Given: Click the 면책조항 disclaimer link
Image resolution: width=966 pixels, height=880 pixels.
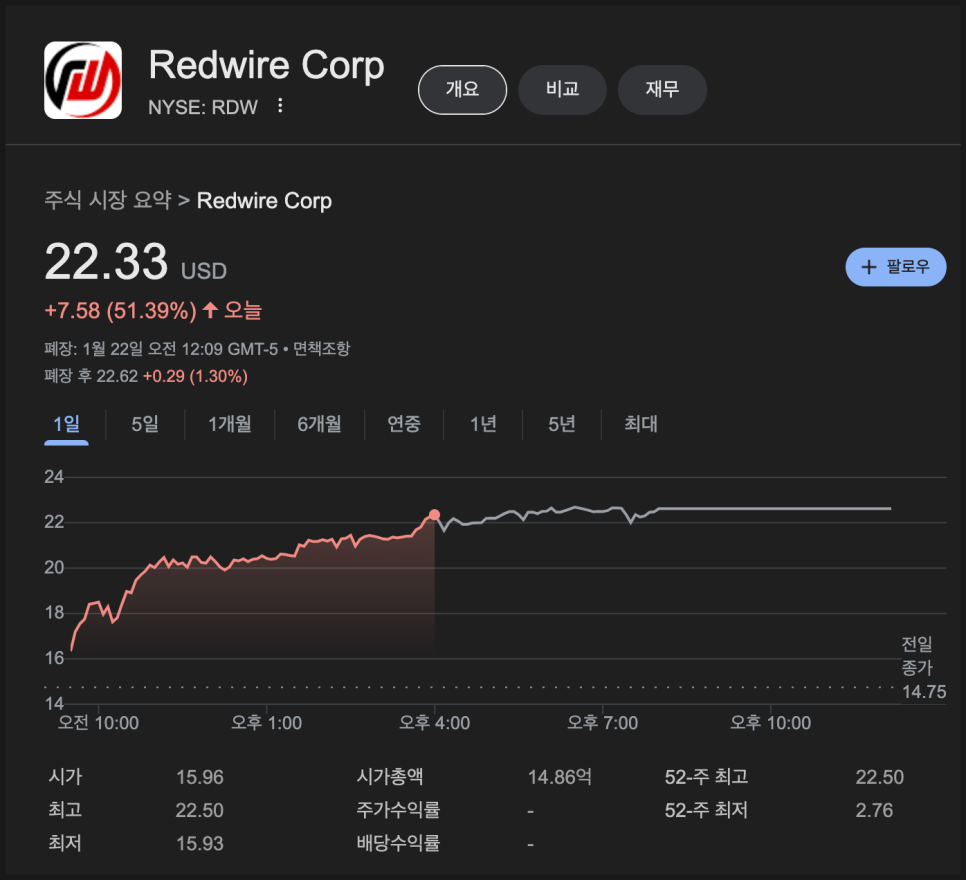Looking at the screenshot, I should tap(321, 349).
